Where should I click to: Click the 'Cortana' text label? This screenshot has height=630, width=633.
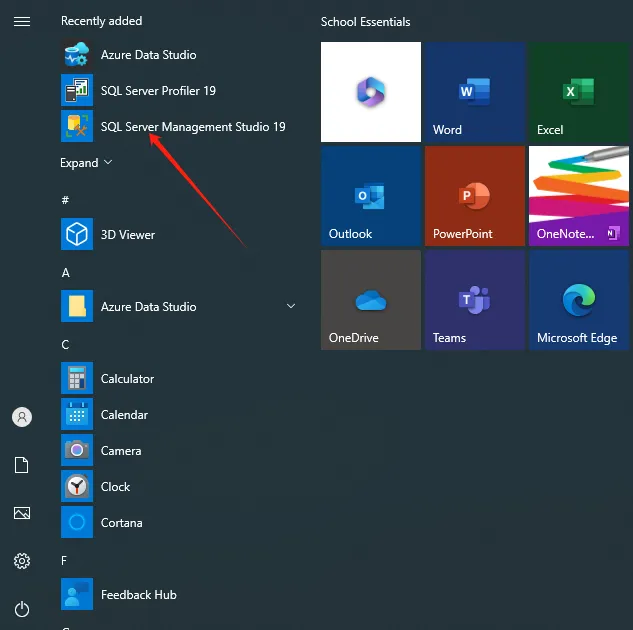(122, 523)
